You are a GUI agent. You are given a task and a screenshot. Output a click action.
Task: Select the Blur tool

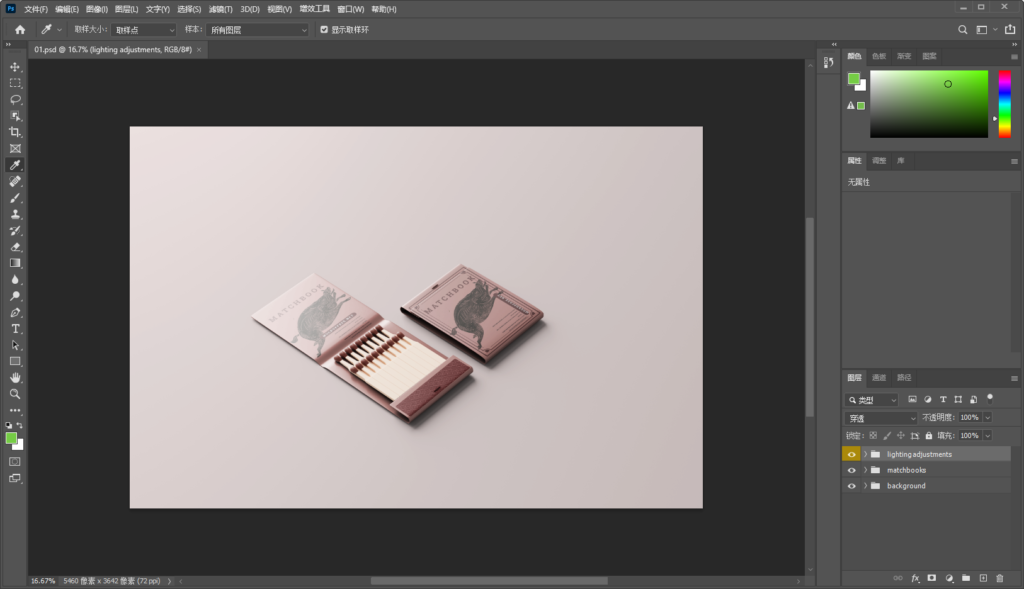(x=15, y=279)
